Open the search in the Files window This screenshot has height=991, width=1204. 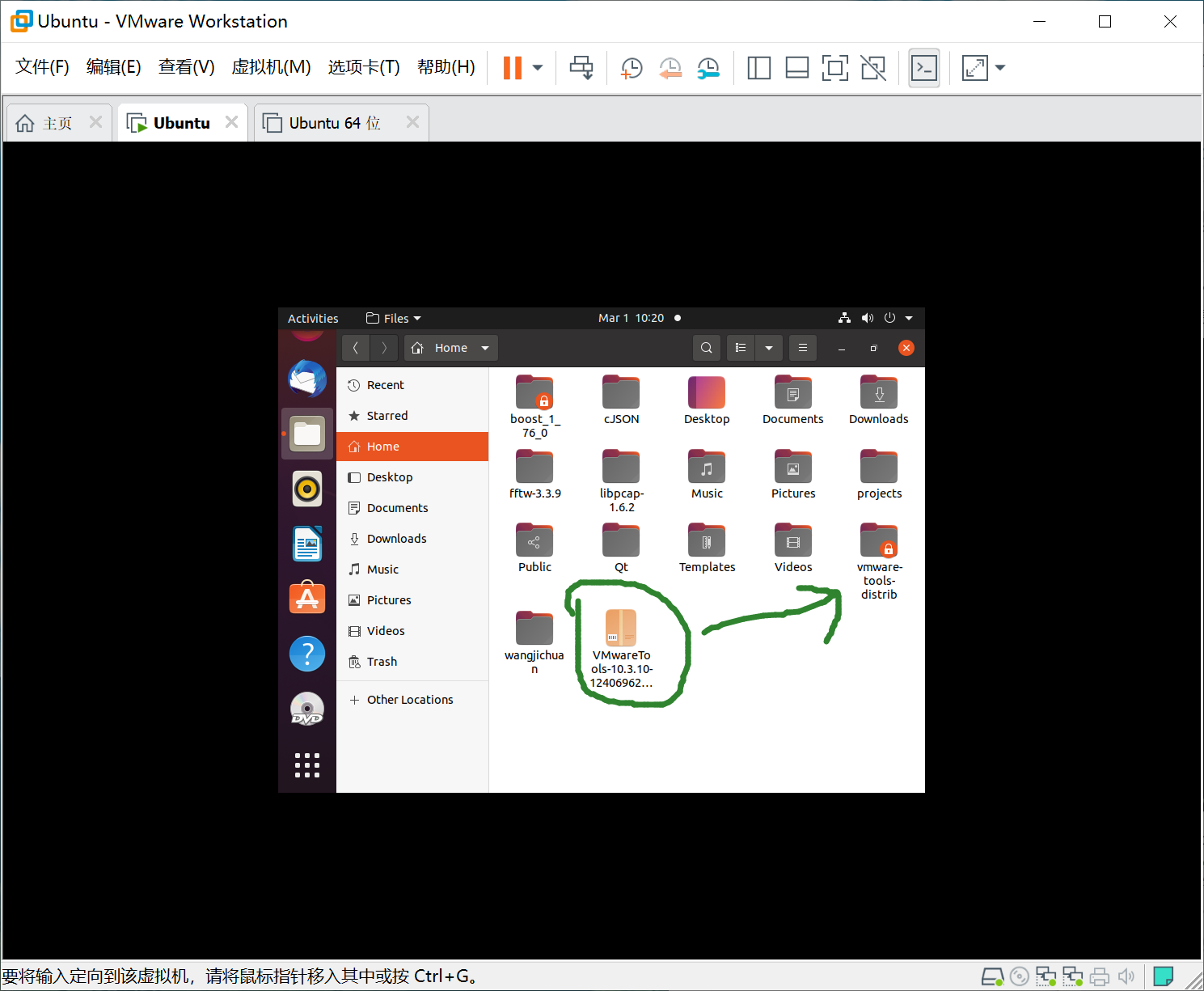(x=706, y=347)
